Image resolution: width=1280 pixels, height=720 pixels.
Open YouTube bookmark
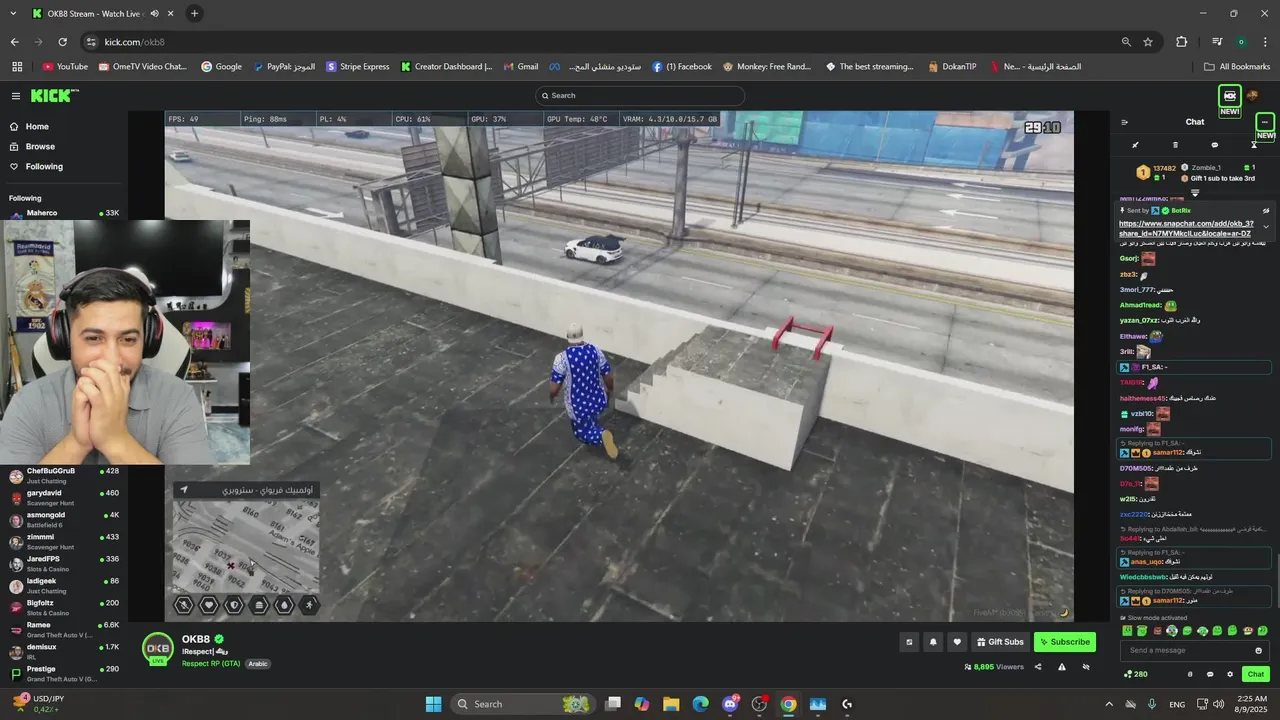pyautogui.click(x=65, y=67)
